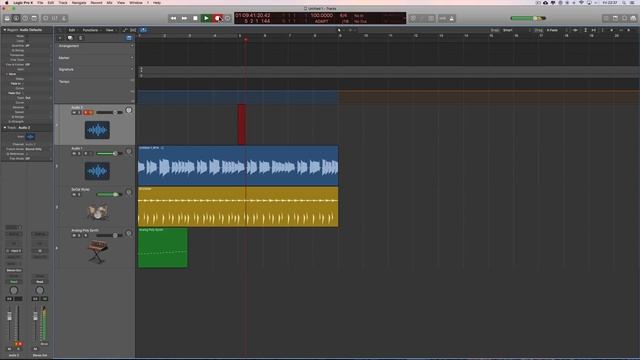The width and height of the screenshot is (640, 360).
Task: Select the yellow drummer region
Action: coord(238,207)
